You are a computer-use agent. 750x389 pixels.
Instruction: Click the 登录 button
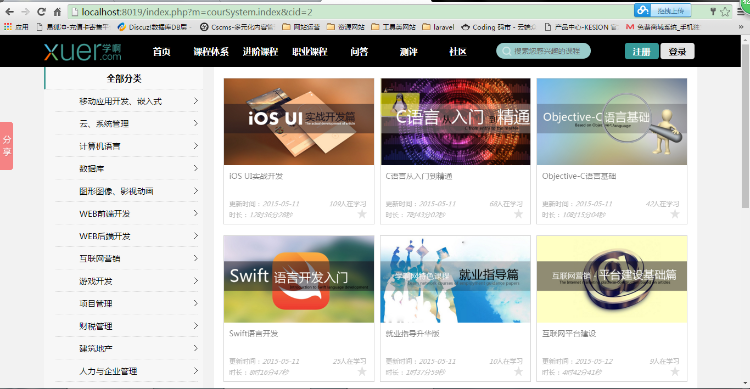point(677,51)
